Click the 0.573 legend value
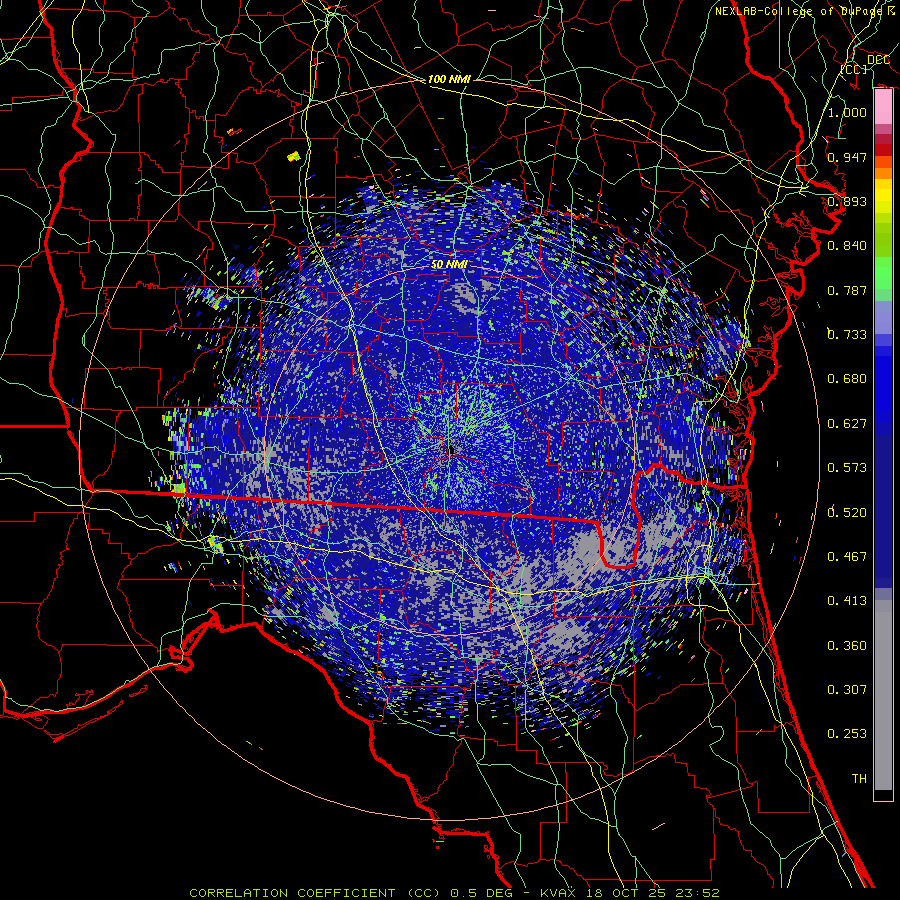 pyautogui.click(x=847, y=468)
